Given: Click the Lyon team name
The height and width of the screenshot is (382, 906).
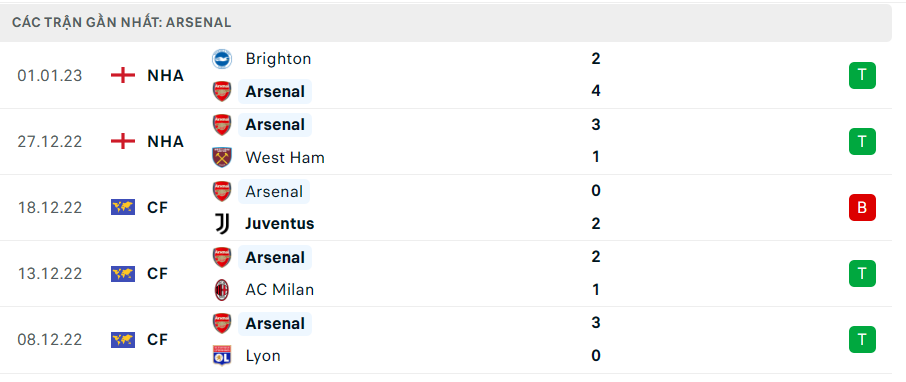Looking at the screenshot, I should tap(263, 355).
